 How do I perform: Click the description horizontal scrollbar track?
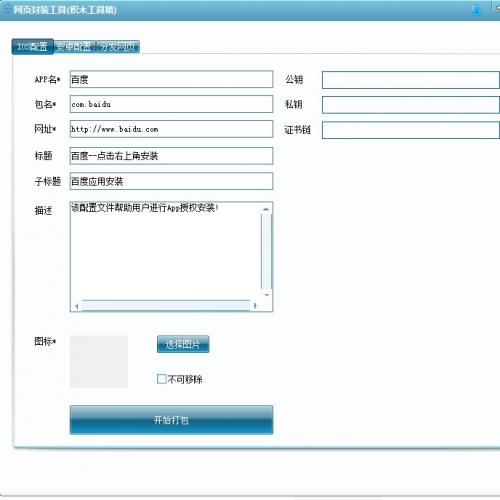point(166,305)
